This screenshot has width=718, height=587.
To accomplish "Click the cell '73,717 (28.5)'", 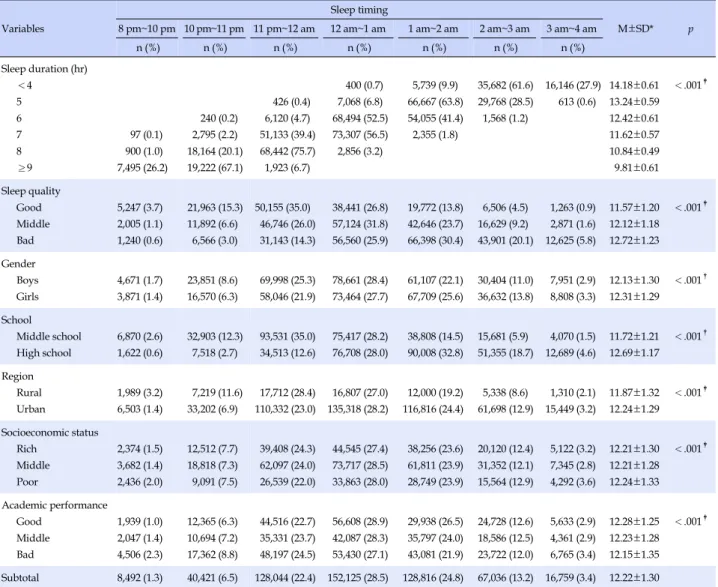I will 360,466.
